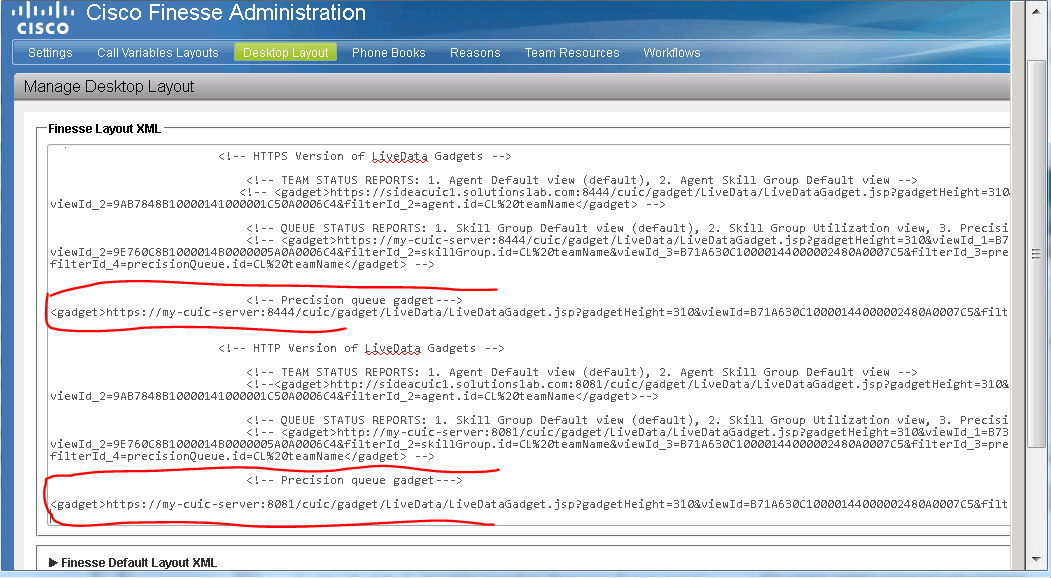Click the sideacuic1.solutionslab.com:8444 gadget line
The height and width of the screenshot is (578, 1051).
(x=625, y=192)
